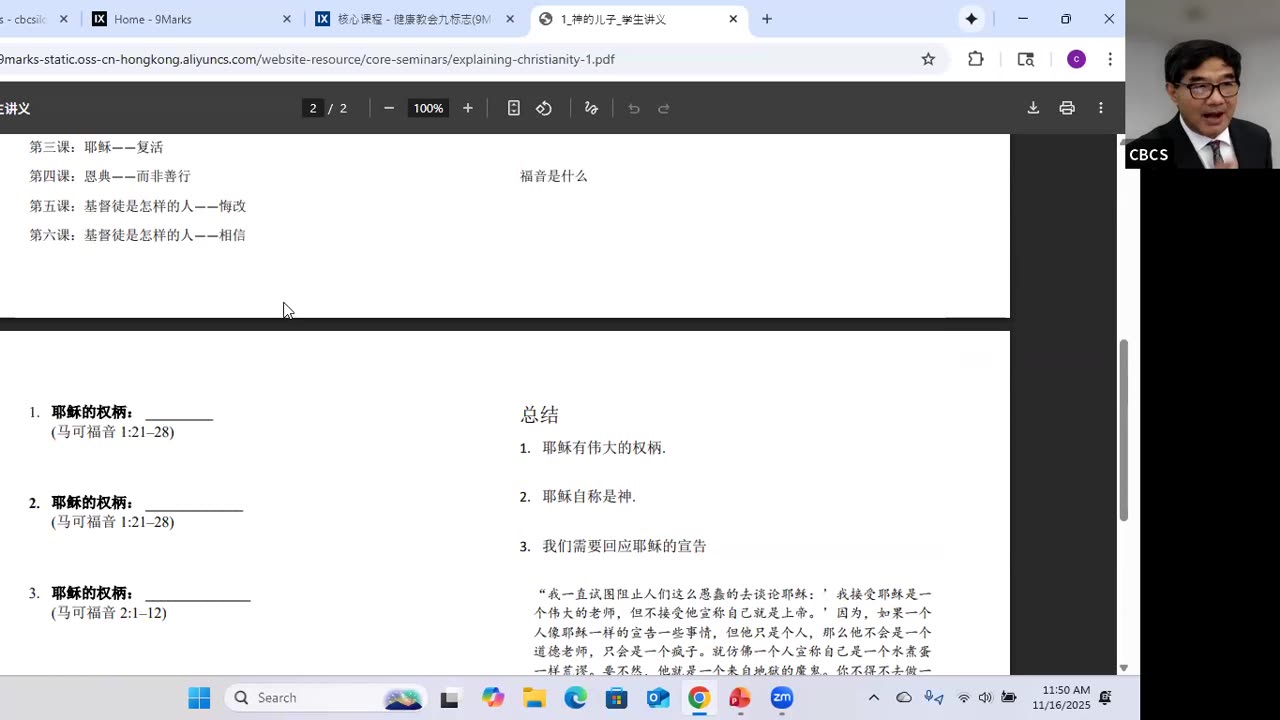1280x720 pixels.
Task: Switch to the Home - 9Marks tab
Action: [x=190, y=19]
